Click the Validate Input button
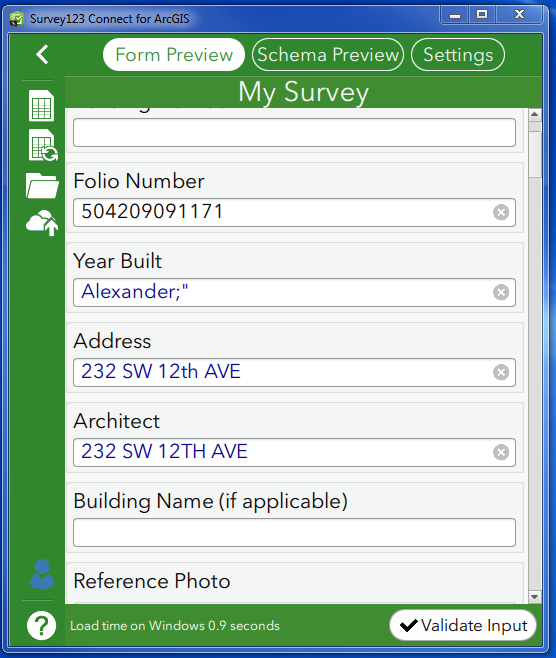Image resolution: width=556 pixels, height=658 pixels. pos(463,625)
